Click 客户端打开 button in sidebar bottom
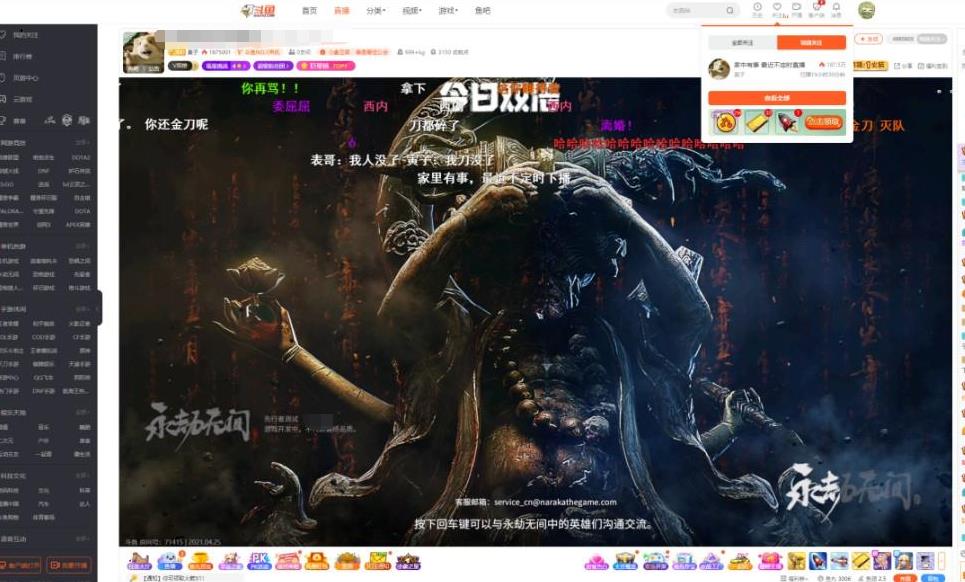Image resolution: width=965 pixels, height=582 pixels. [22, 565]
